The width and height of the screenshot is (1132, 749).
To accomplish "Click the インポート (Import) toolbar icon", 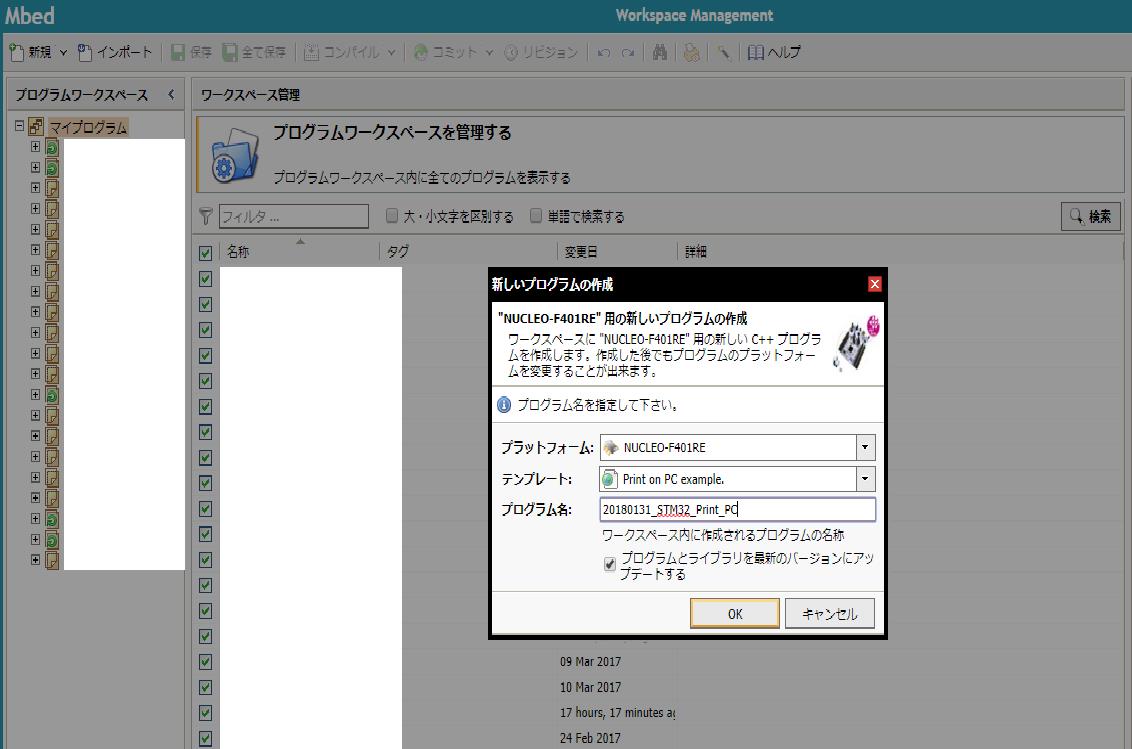I will click(x=85, y=52).
